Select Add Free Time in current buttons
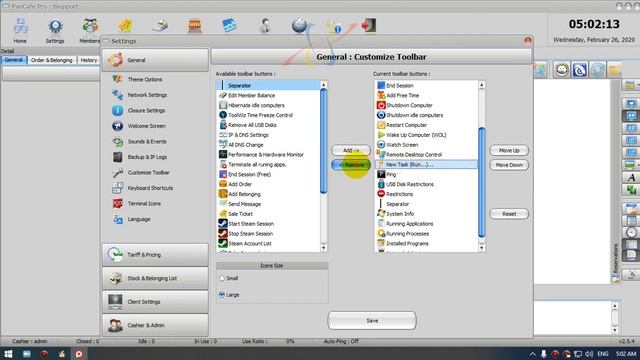 427,95
